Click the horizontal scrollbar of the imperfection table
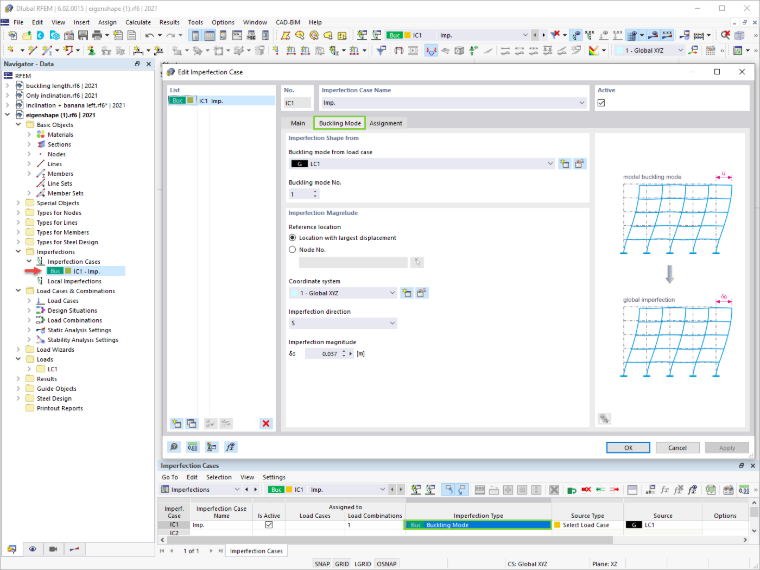 point(388,539)
